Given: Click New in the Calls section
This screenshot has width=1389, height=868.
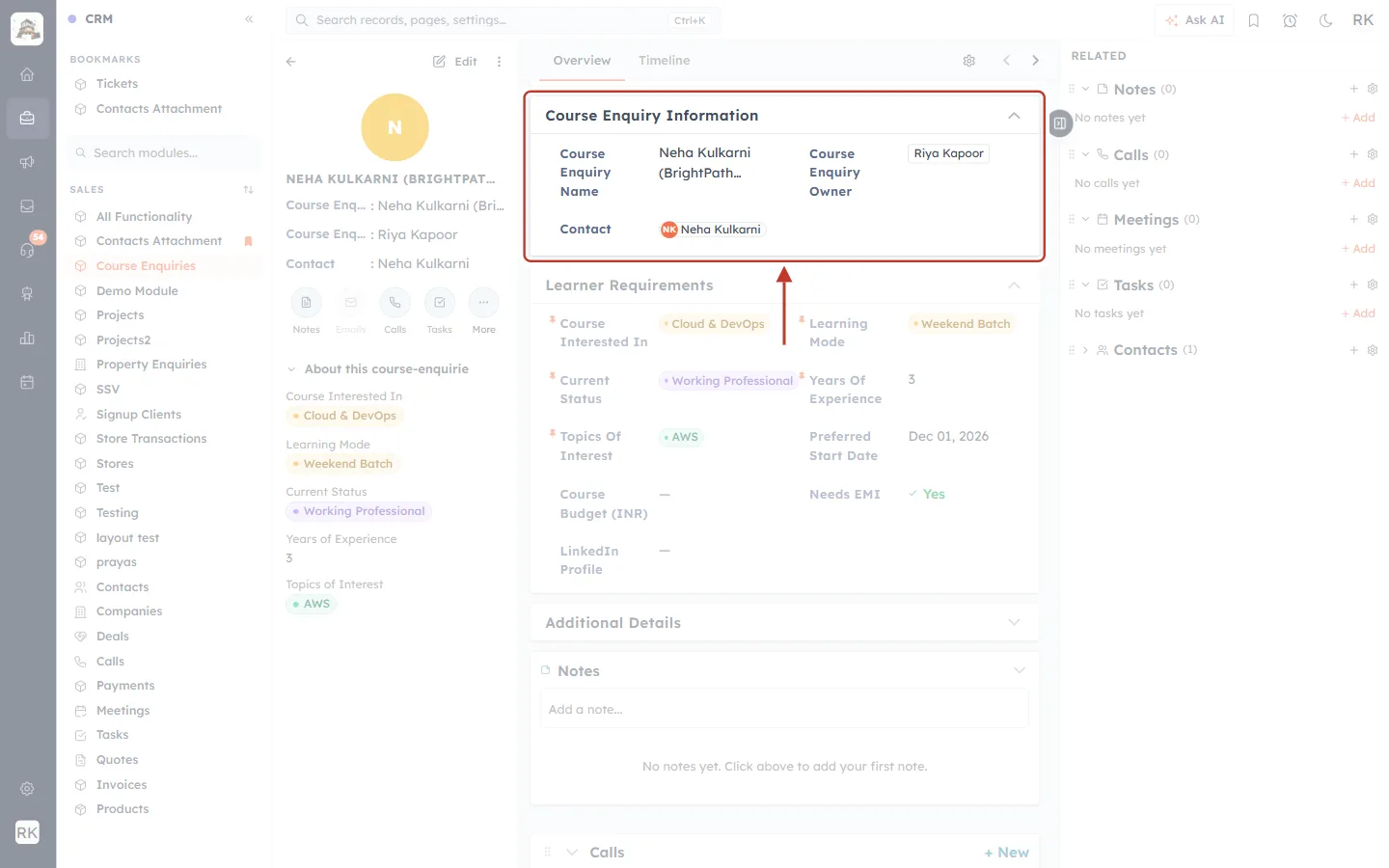Looking at the screenshot, I should tap(1006, 853).
